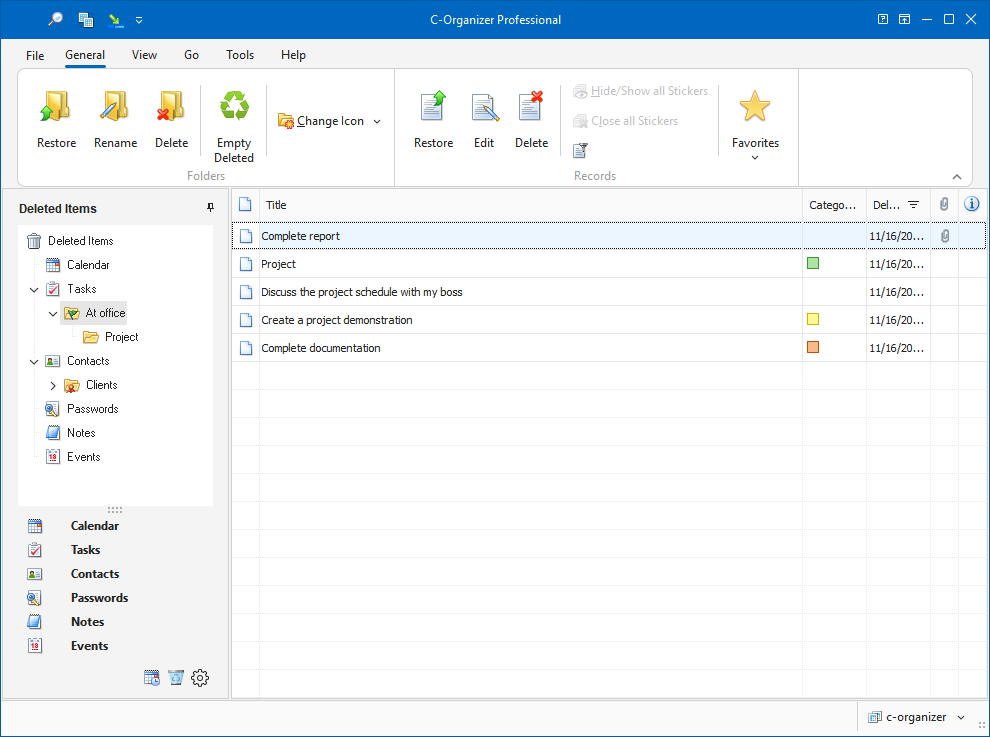Click the document icon column header

point(245,205)
